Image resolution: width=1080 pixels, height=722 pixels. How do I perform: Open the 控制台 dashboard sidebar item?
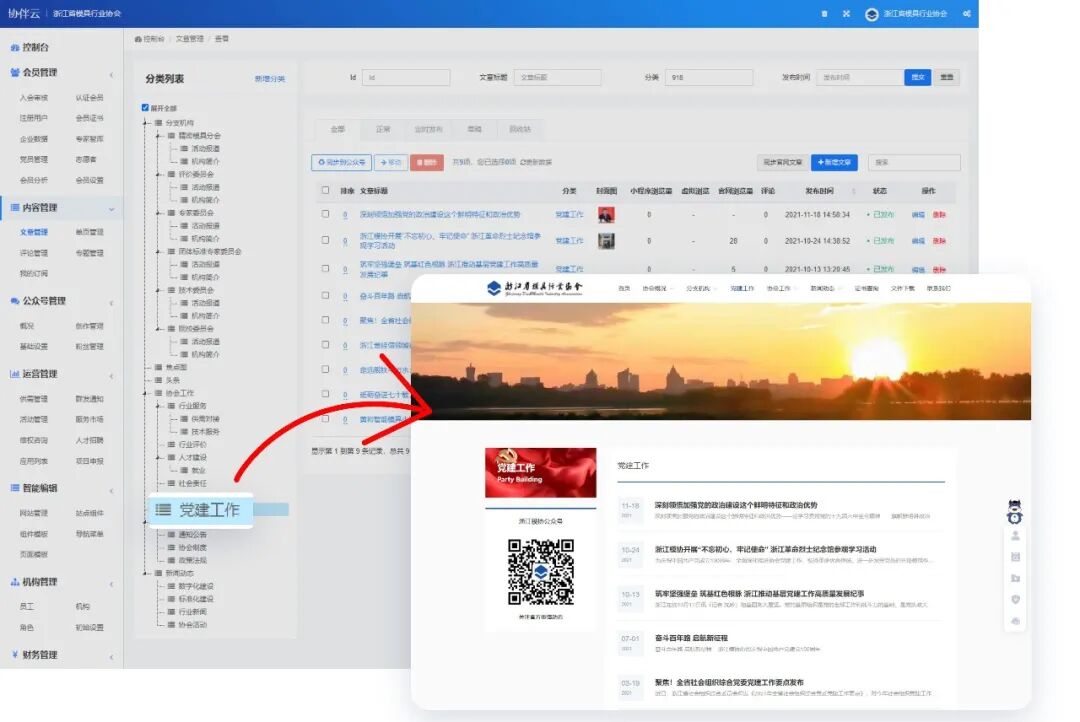(x=30, y=48)
